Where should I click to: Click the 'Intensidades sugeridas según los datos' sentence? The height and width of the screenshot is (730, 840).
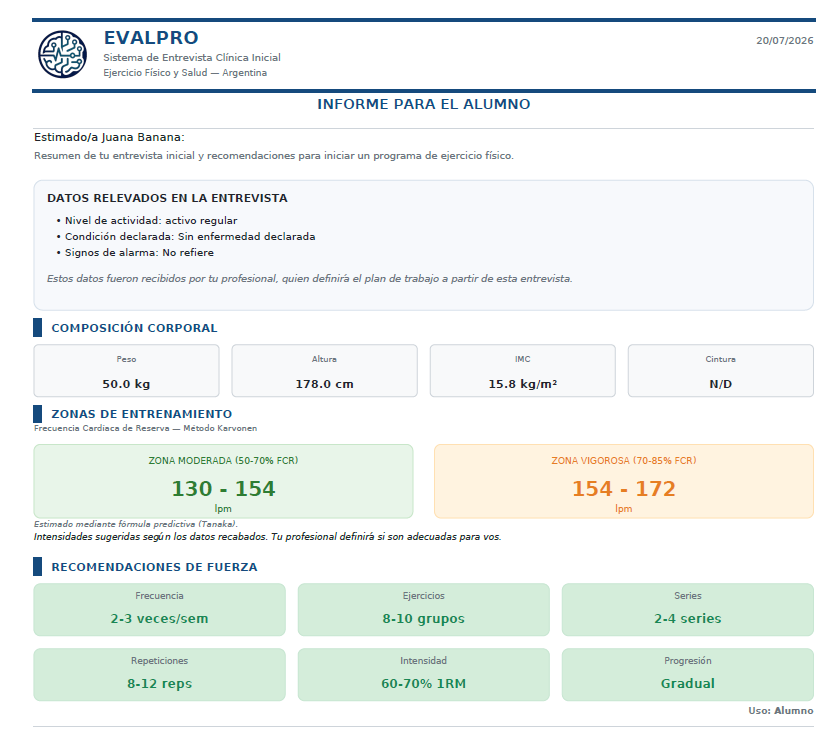pos(267,537)
